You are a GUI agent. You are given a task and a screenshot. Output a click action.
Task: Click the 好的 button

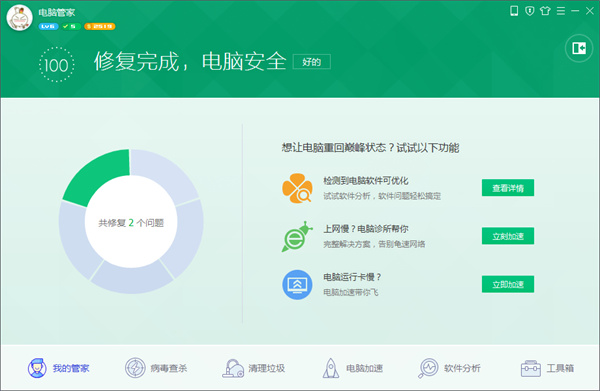tap(311, 62)
